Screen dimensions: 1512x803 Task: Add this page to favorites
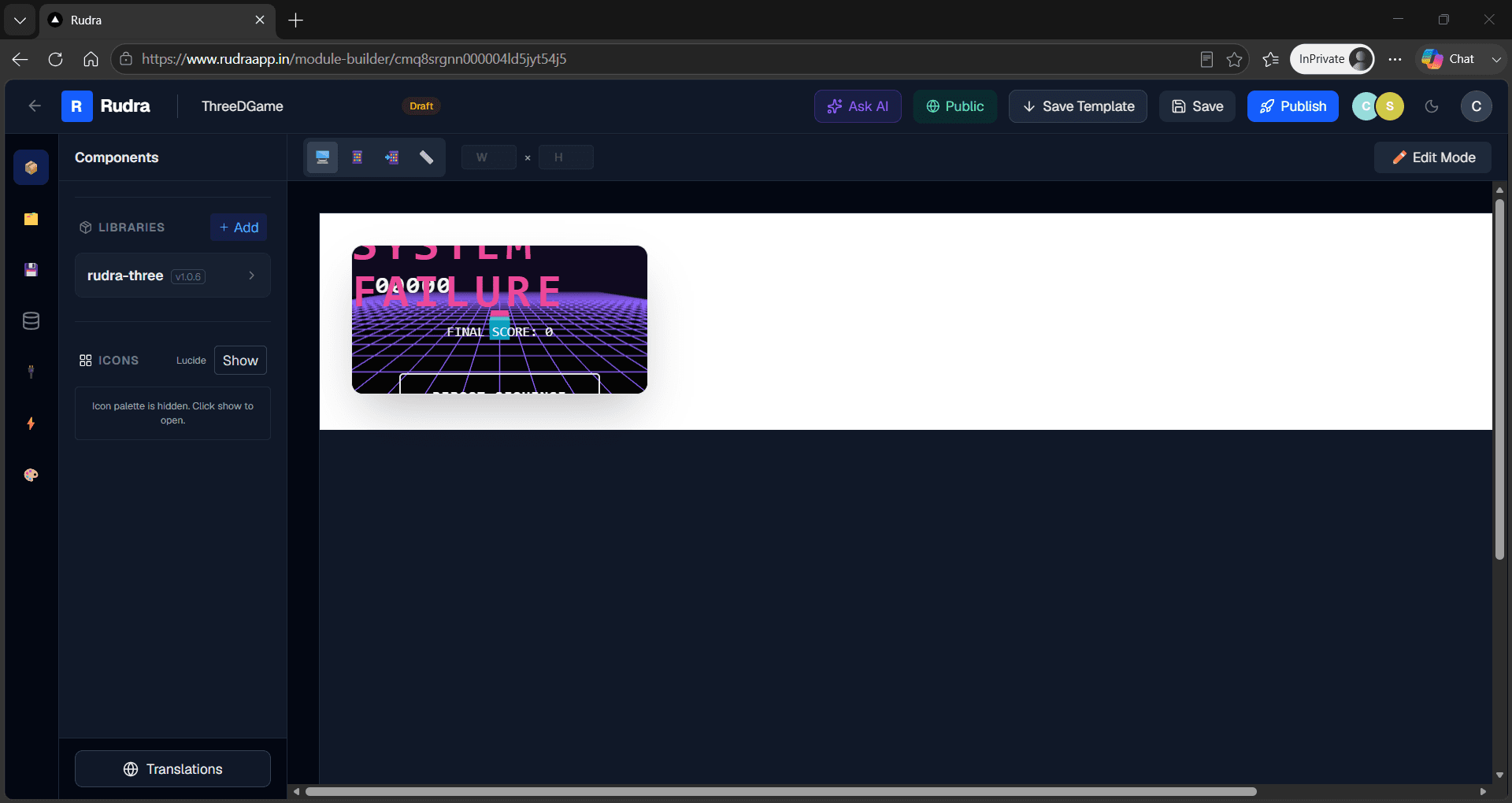(1234, 59)
